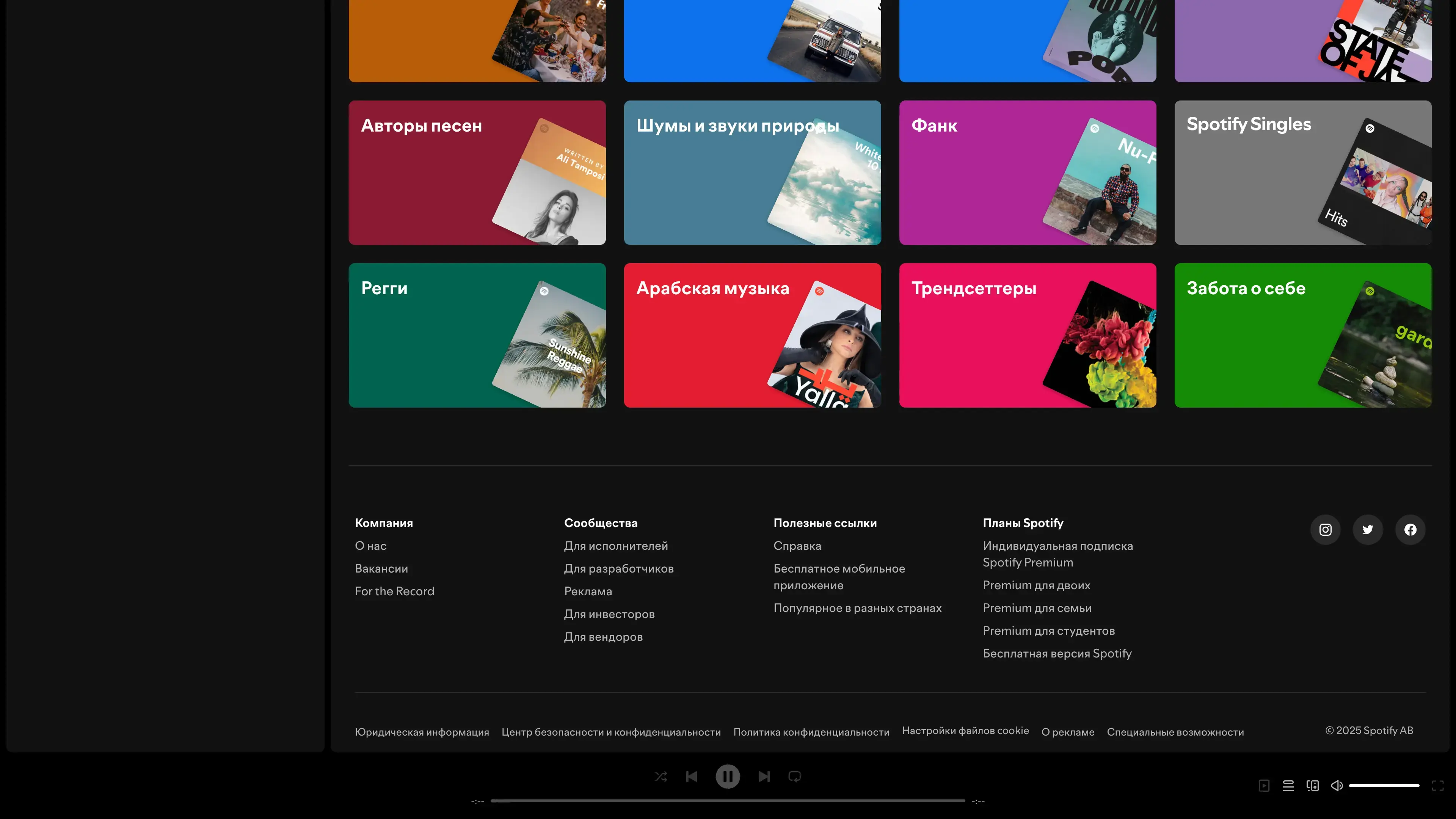Open the connect to device icon
The height and width of the screenshot is (819, 1456).
tap(1312, 786)
